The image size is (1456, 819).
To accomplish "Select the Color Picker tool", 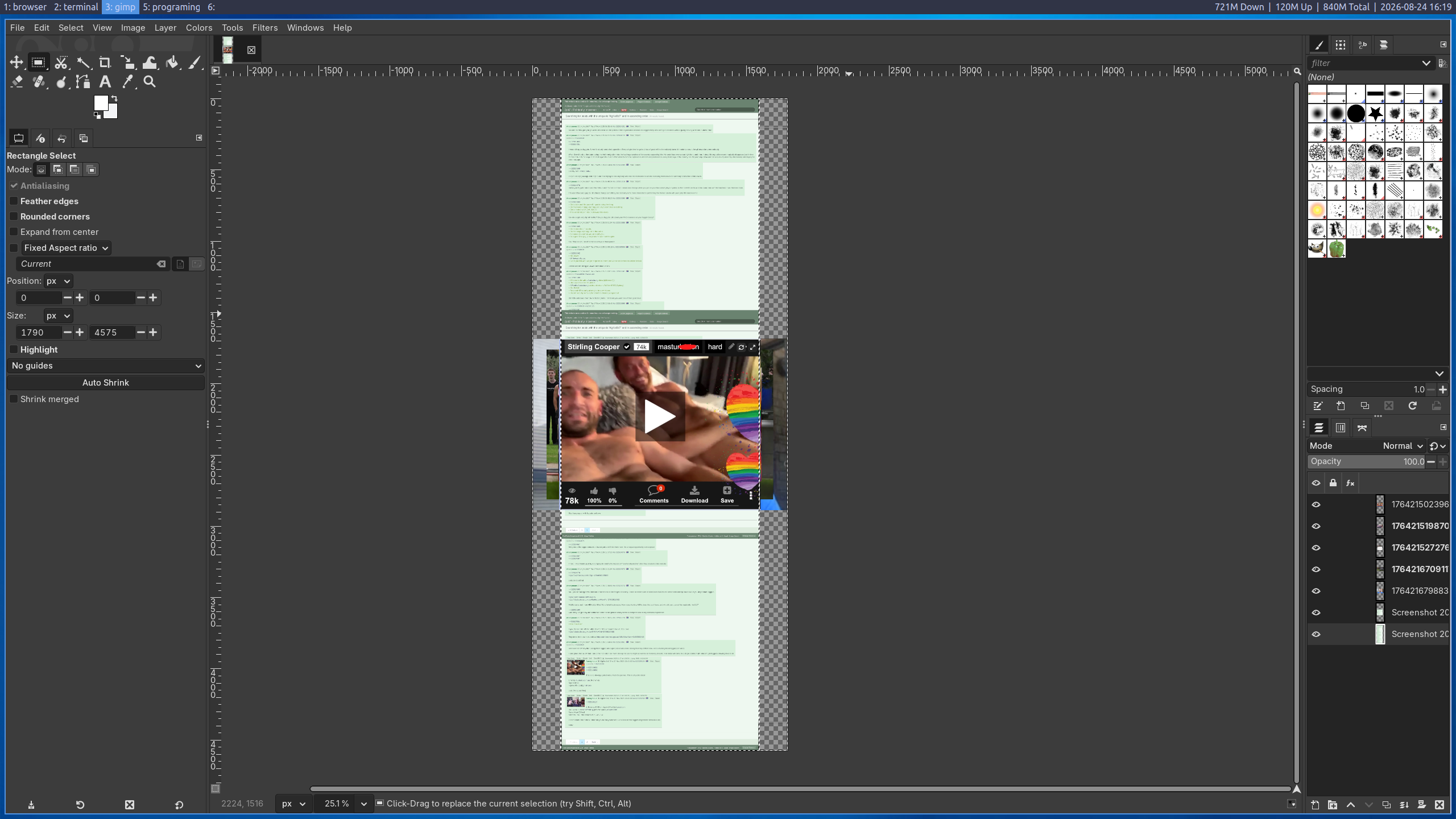I will (x=127, y=82).
